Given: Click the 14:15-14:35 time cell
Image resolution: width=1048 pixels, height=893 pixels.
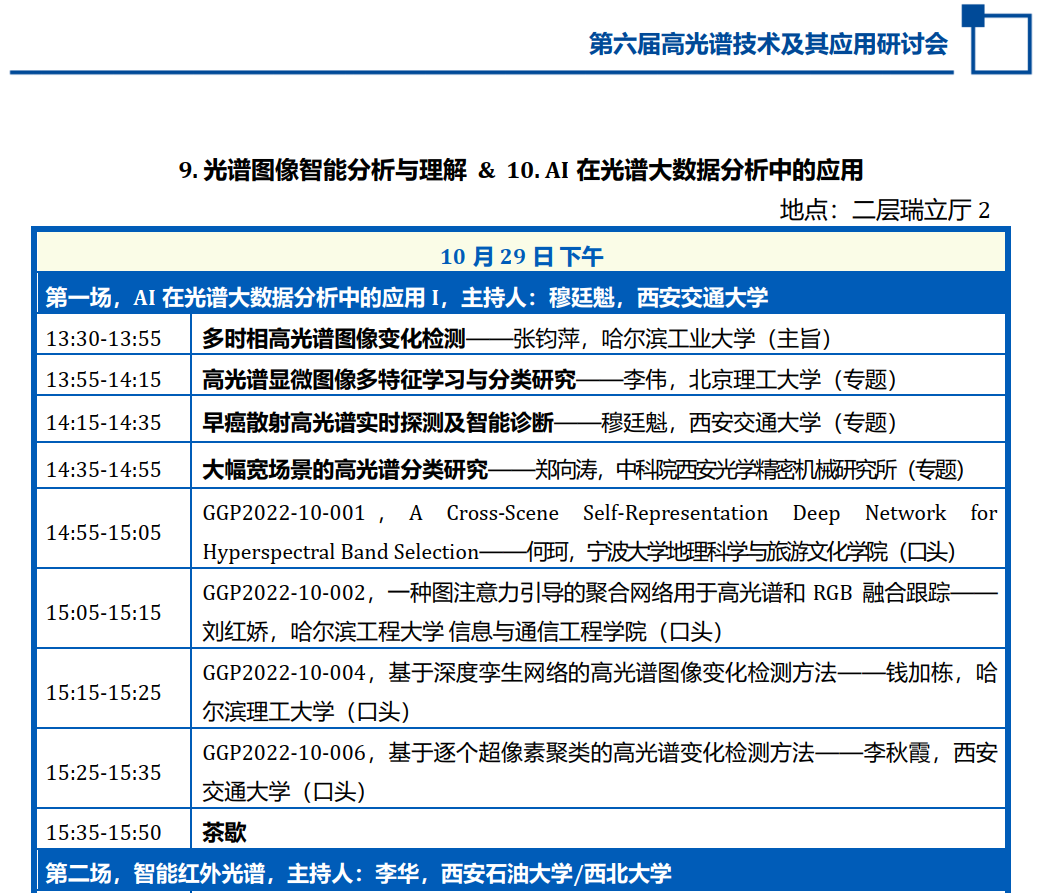Looking at the screenshot, I should click(103, 422).
